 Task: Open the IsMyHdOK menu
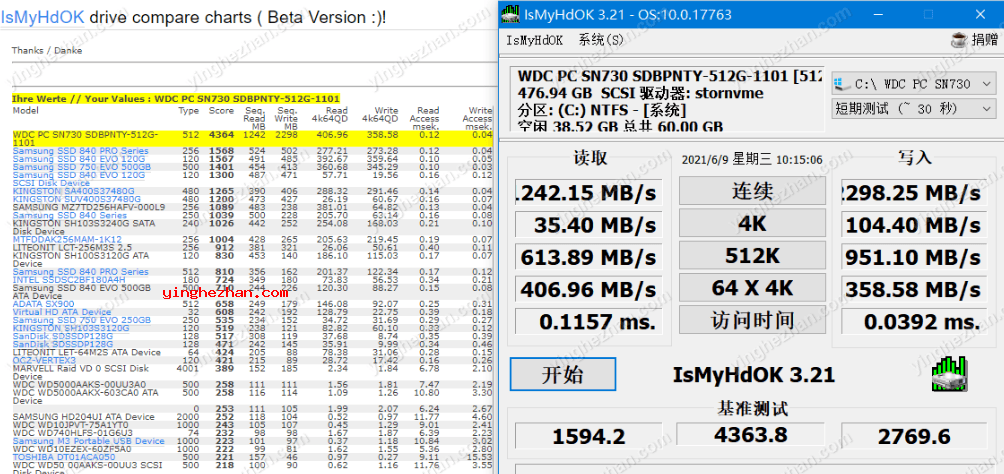535,41
